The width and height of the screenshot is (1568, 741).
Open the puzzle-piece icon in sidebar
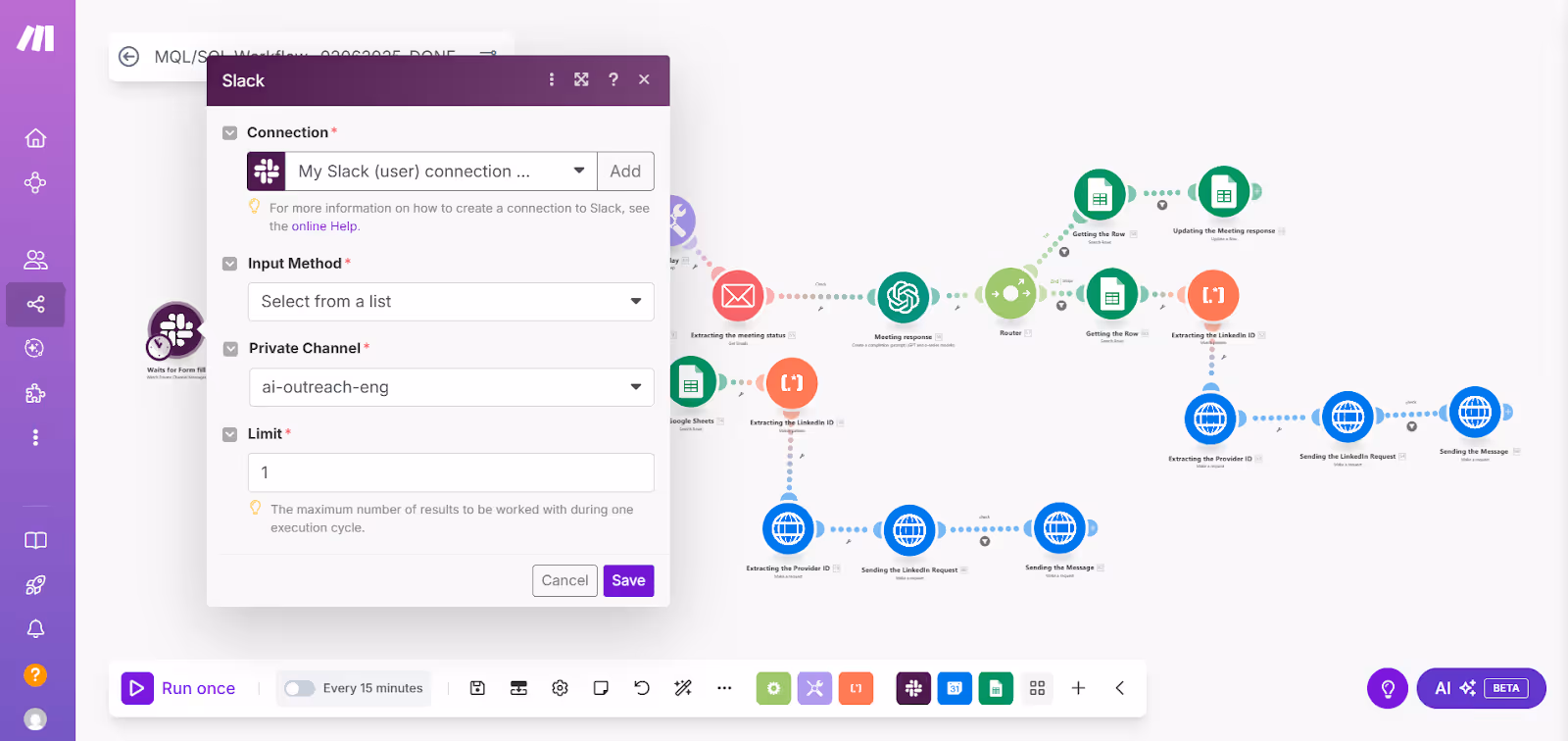point(35,393)
